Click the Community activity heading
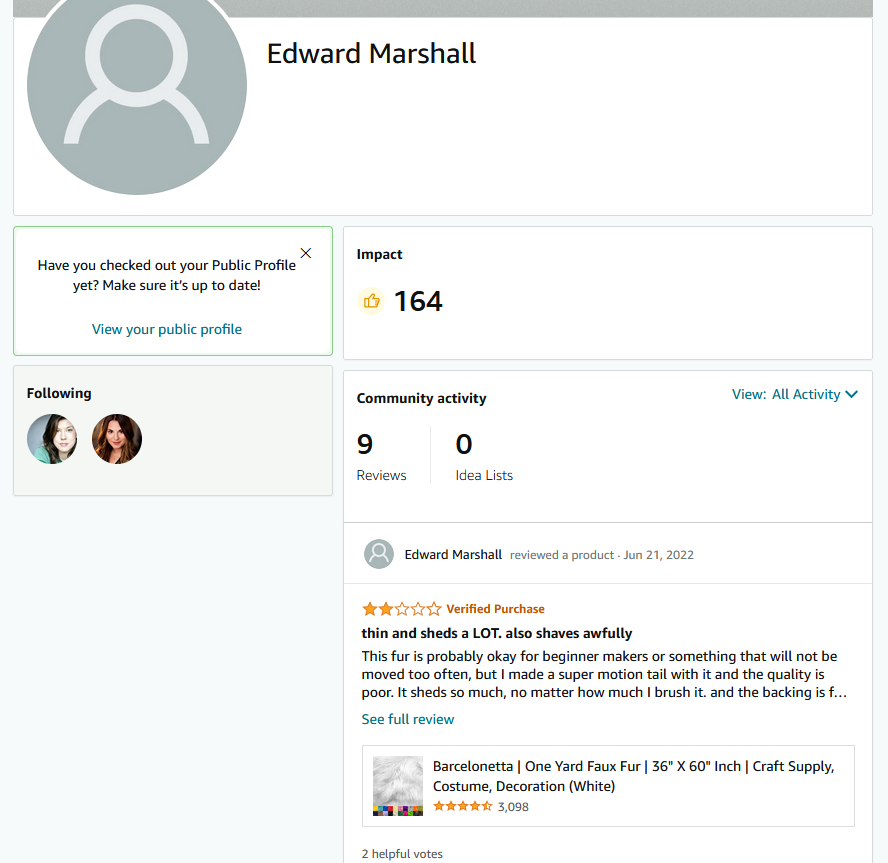 coord(421,398)
